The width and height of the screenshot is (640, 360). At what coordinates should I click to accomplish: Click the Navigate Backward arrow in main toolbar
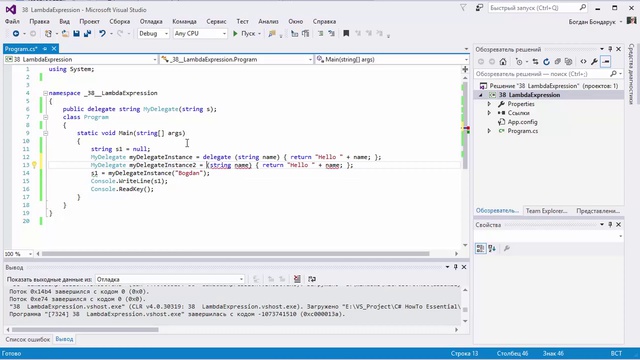click(x=16, y=33)
